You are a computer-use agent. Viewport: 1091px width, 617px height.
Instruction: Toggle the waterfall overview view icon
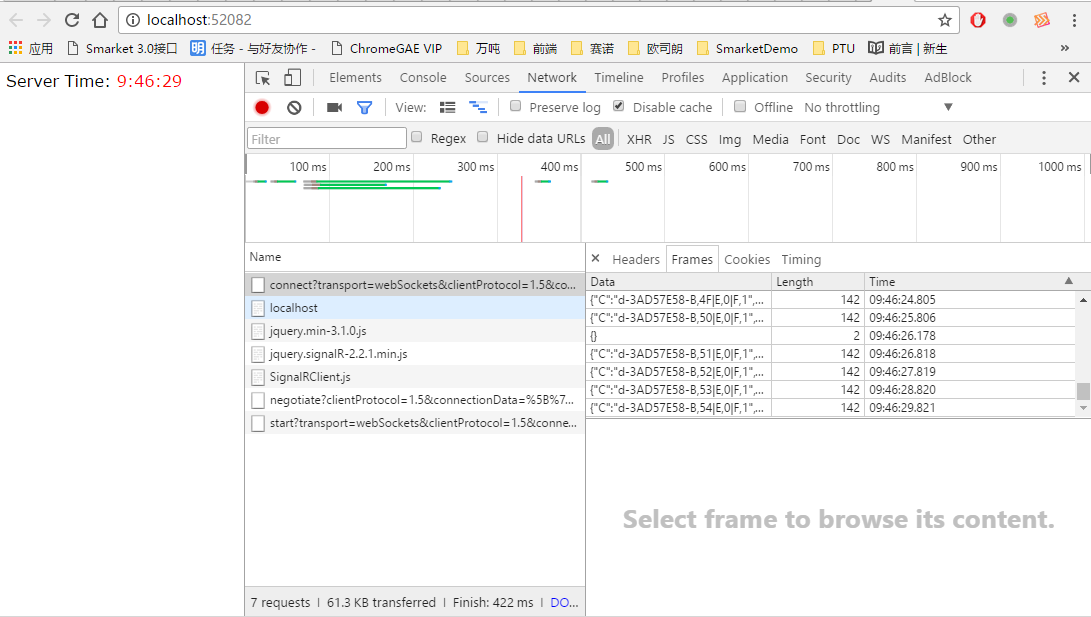tap(478, 108)
